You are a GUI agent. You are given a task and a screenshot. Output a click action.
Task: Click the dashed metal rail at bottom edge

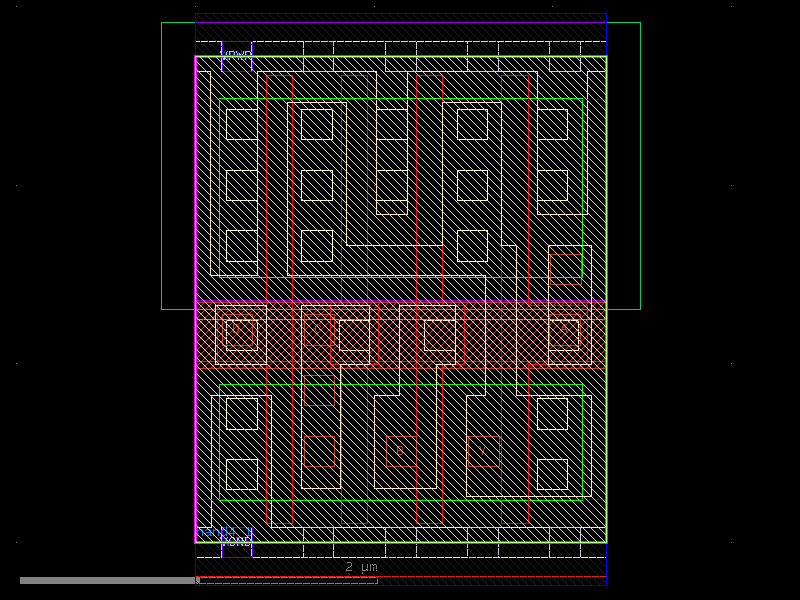pos(400,550)
